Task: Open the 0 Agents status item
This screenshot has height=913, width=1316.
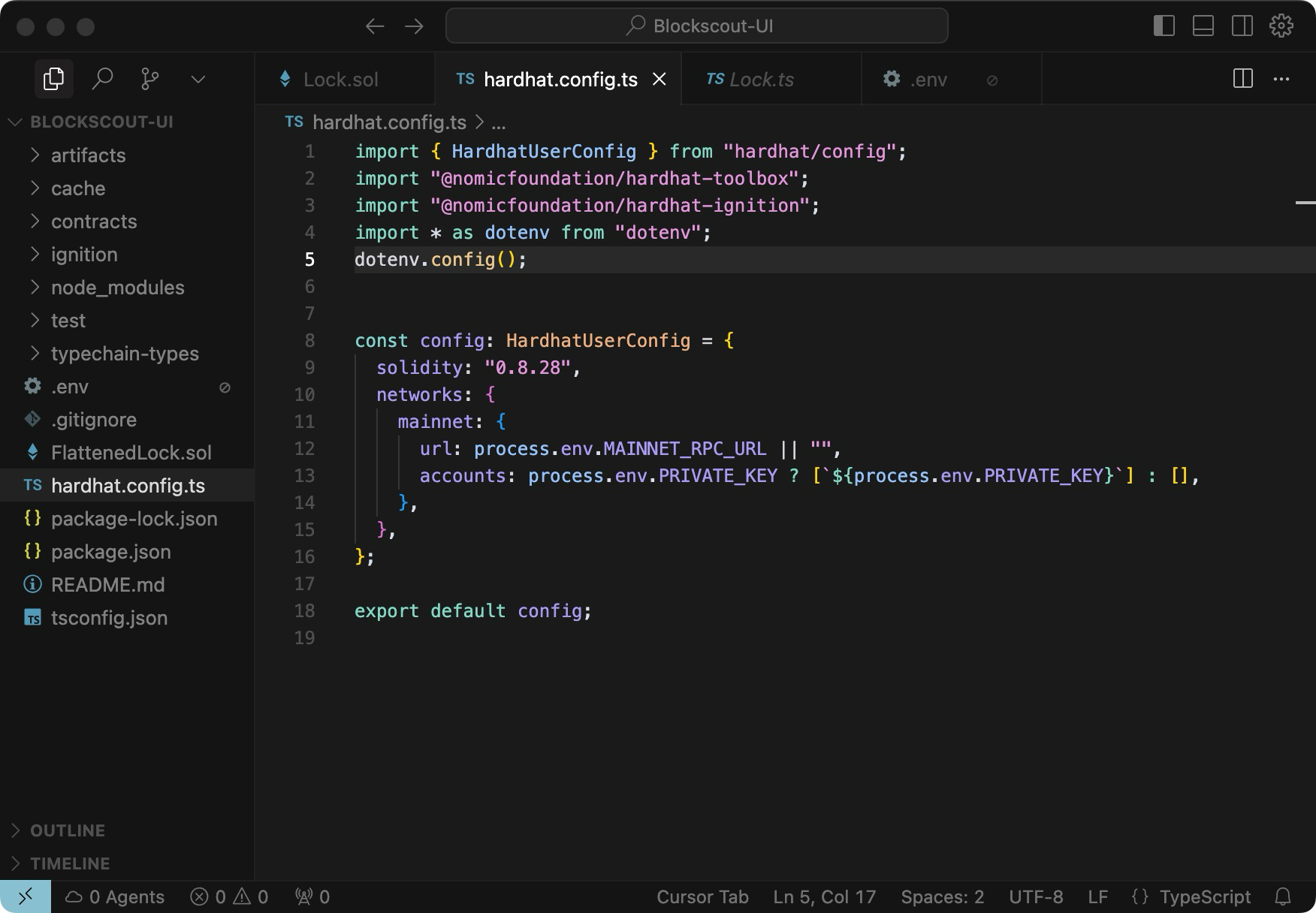Action: click(x=114, y=896)
